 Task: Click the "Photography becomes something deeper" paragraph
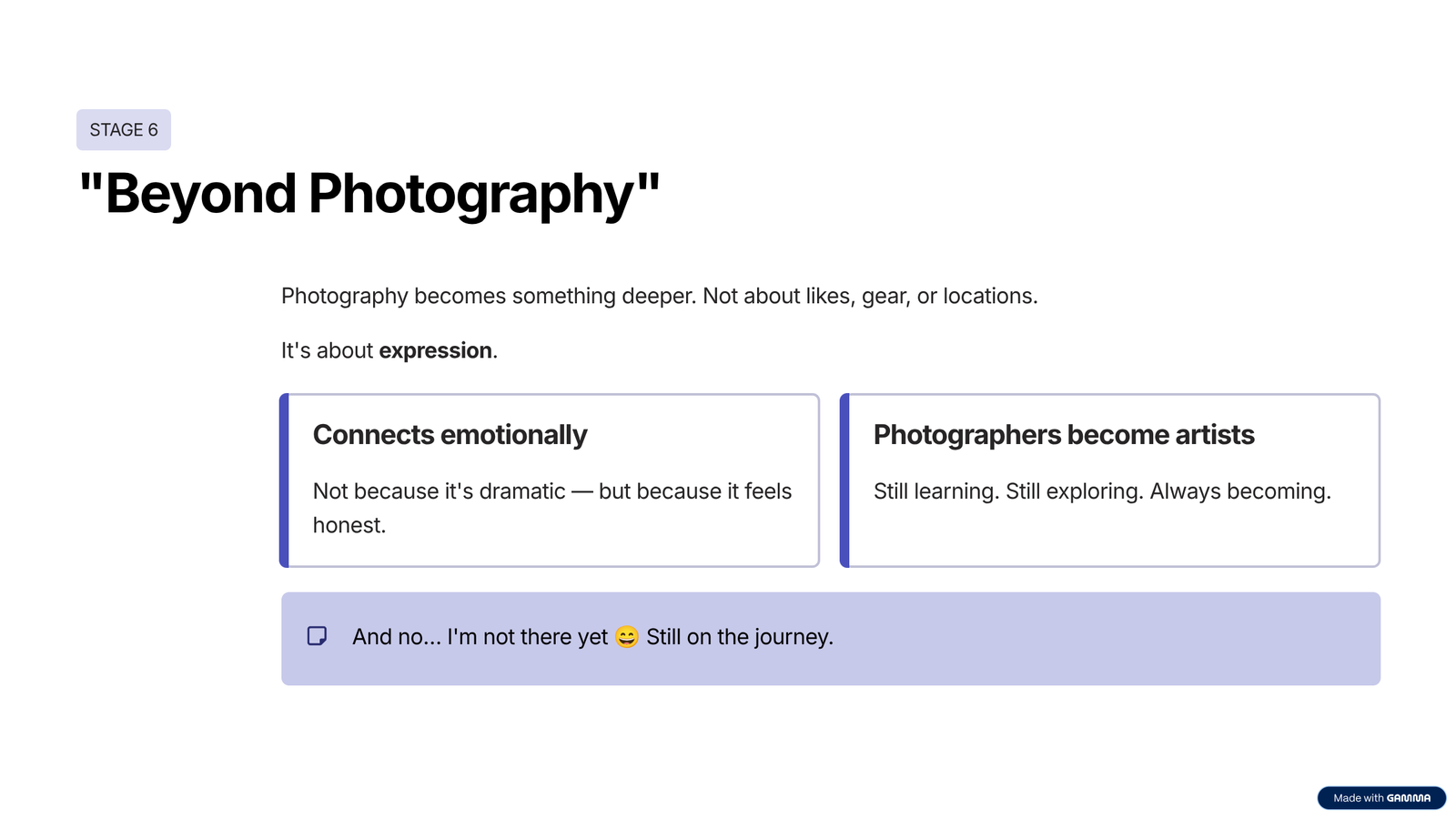[659, 296]
